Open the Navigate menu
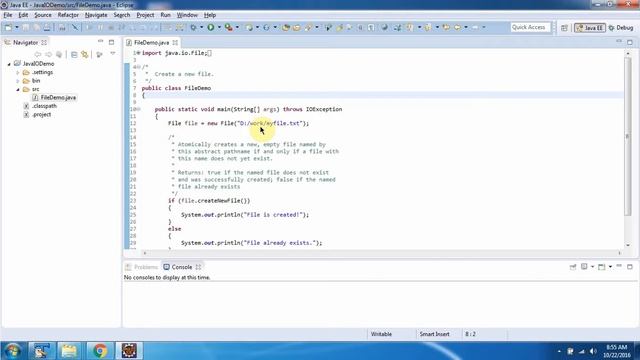Viewport: 640px width, 360px height. tap(96, 15)
